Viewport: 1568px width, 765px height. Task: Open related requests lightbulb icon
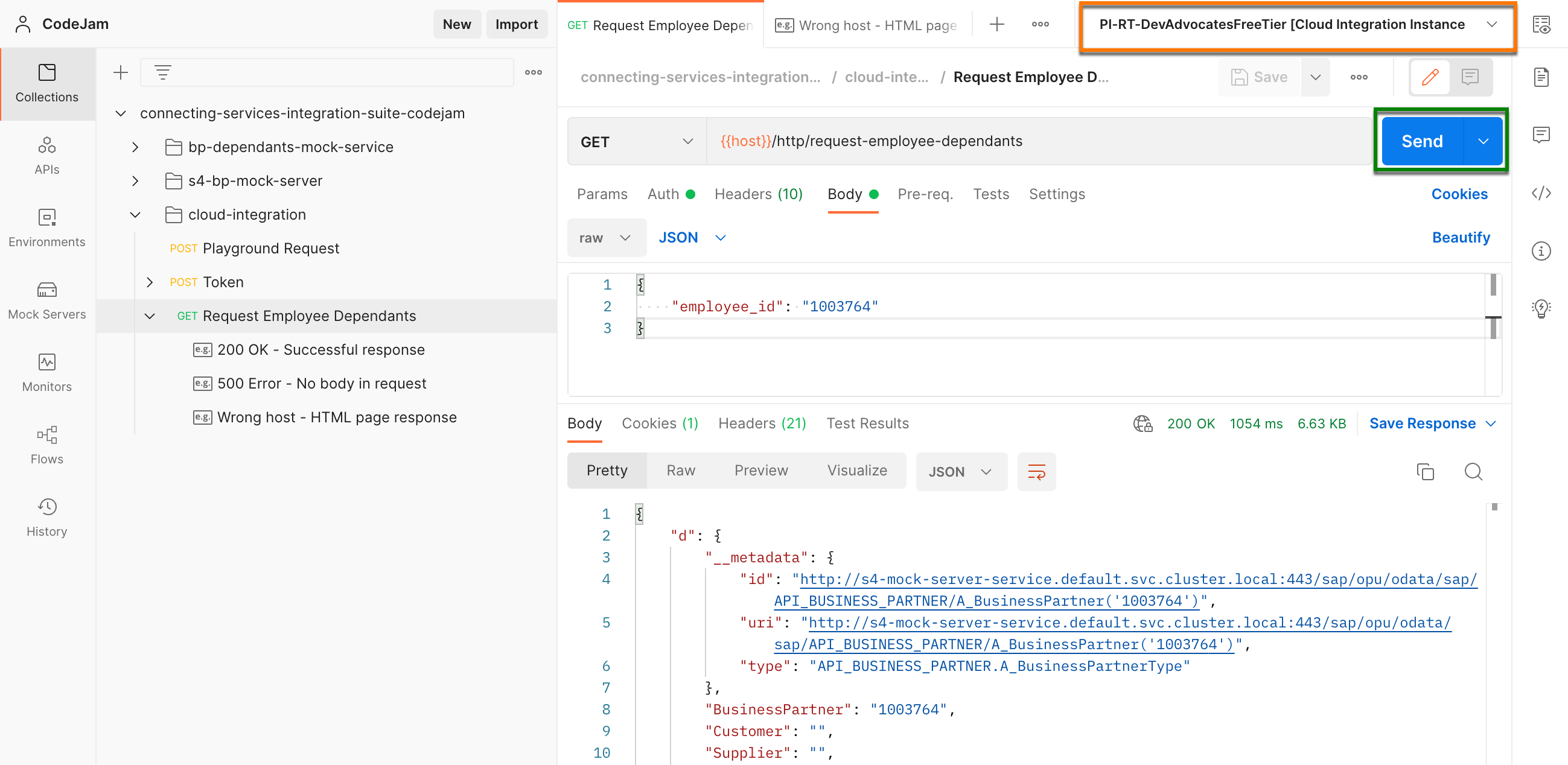point(1541,308)
